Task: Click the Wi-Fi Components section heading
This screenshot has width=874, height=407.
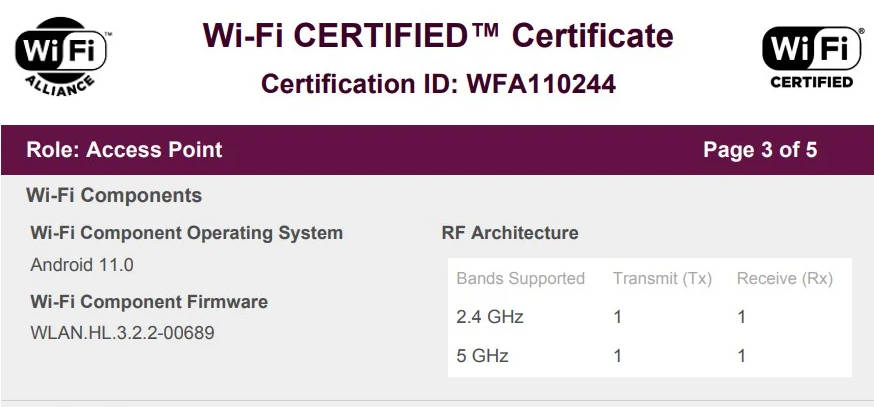Action: tap(114, 196)
